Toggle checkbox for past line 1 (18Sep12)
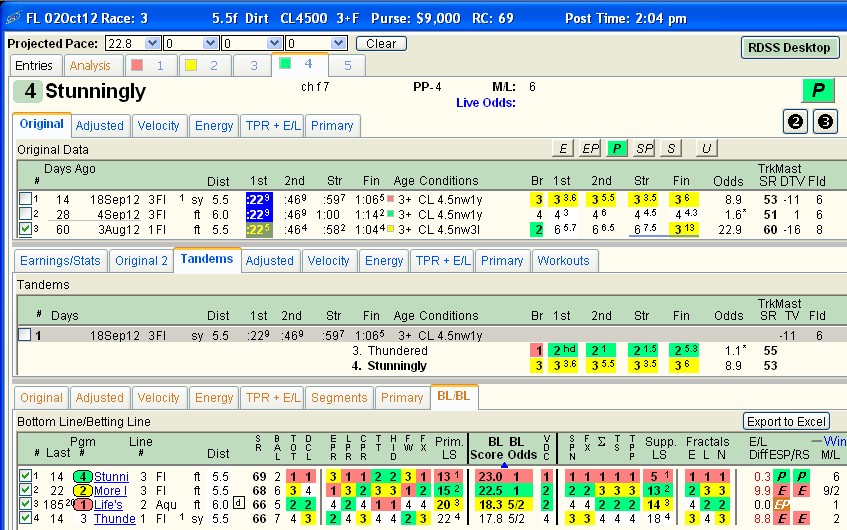The image size is (847, 530). pos(25,198)
